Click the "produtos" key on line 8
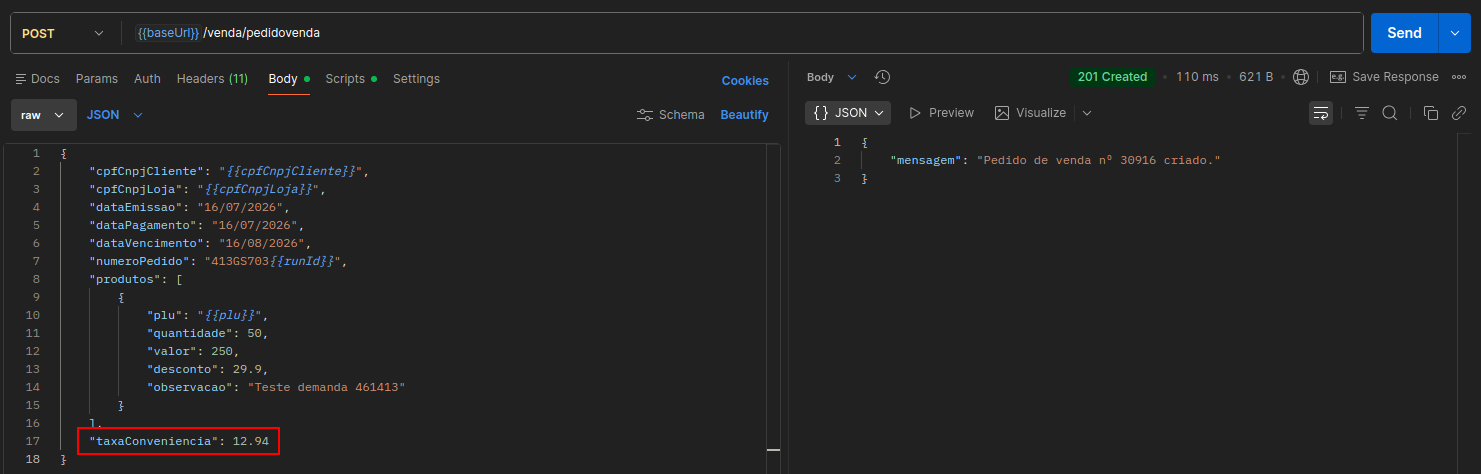Screen dimensions: 1481x474 tap(125, 279)
